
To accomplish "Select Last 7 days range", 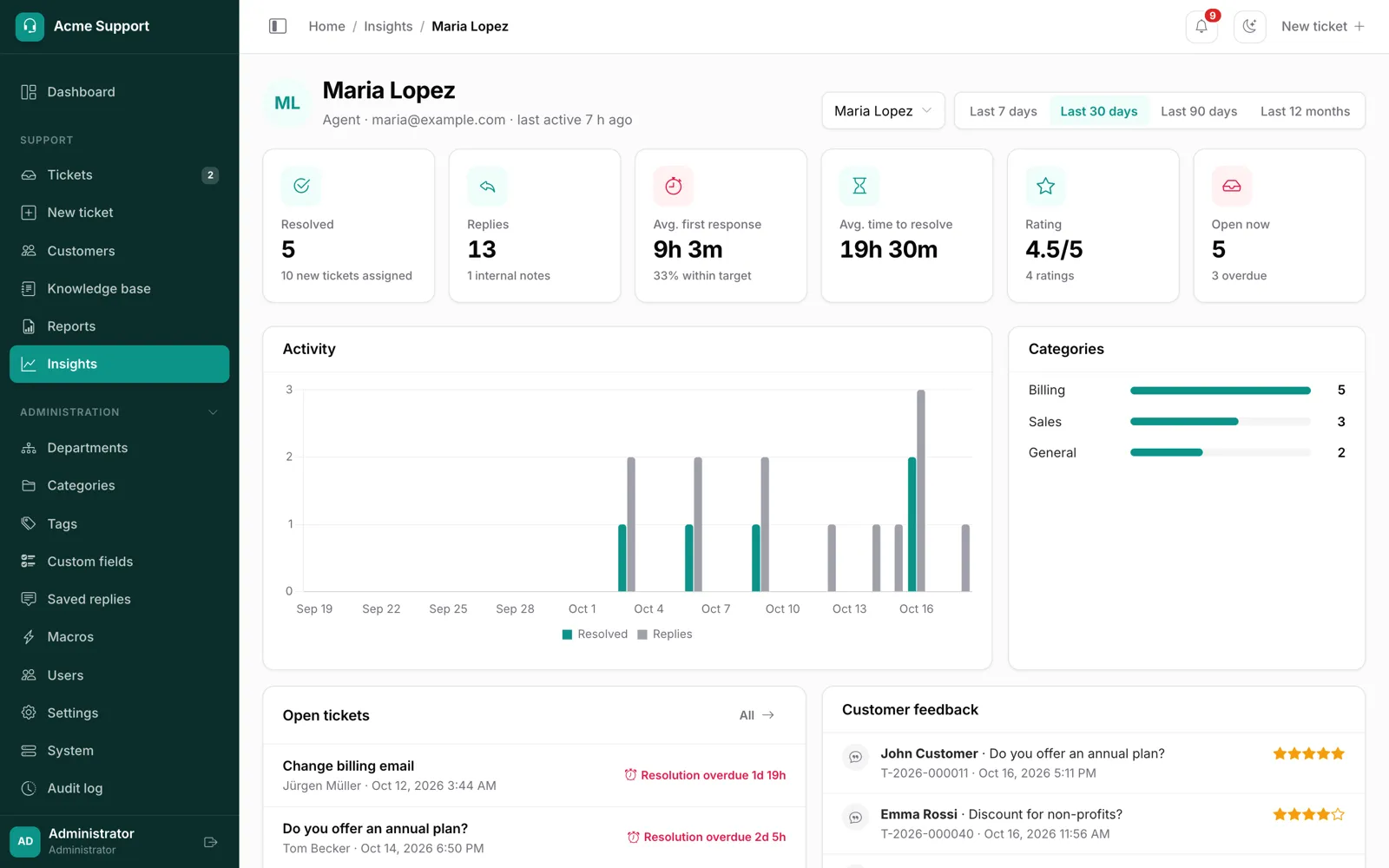I will pos(1003,111).
